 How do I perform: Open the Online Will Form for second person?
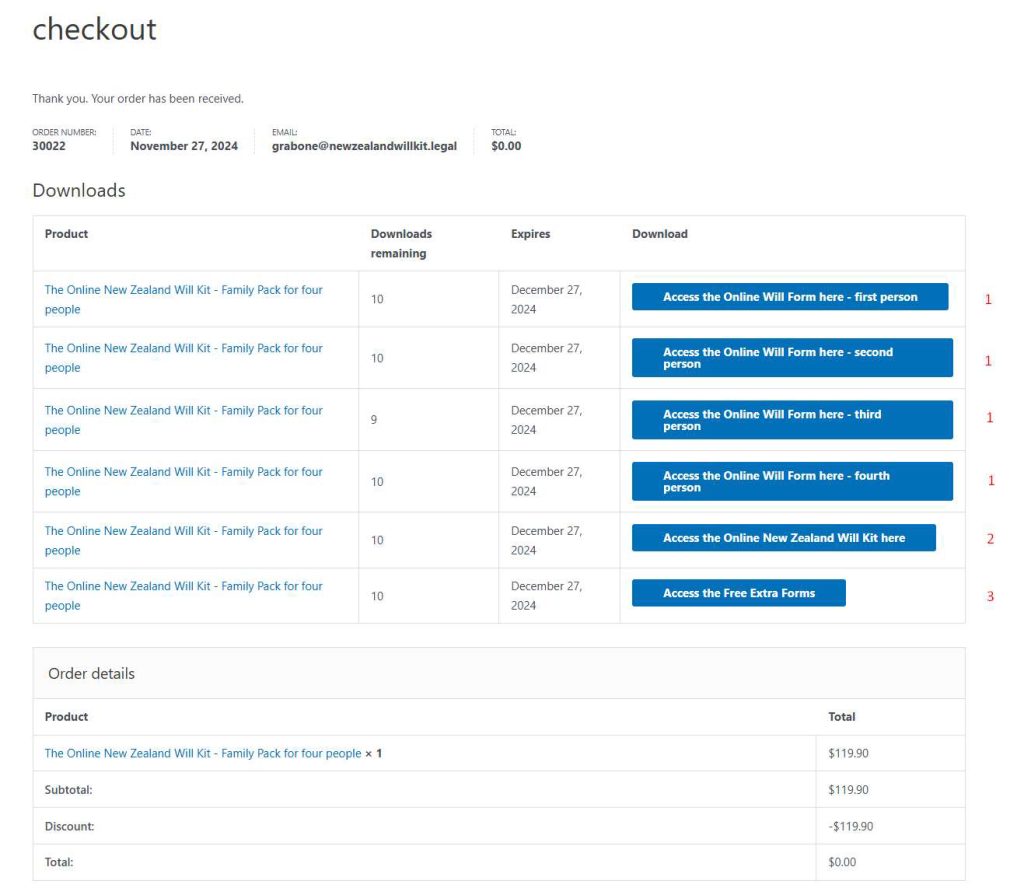(792, 357)
